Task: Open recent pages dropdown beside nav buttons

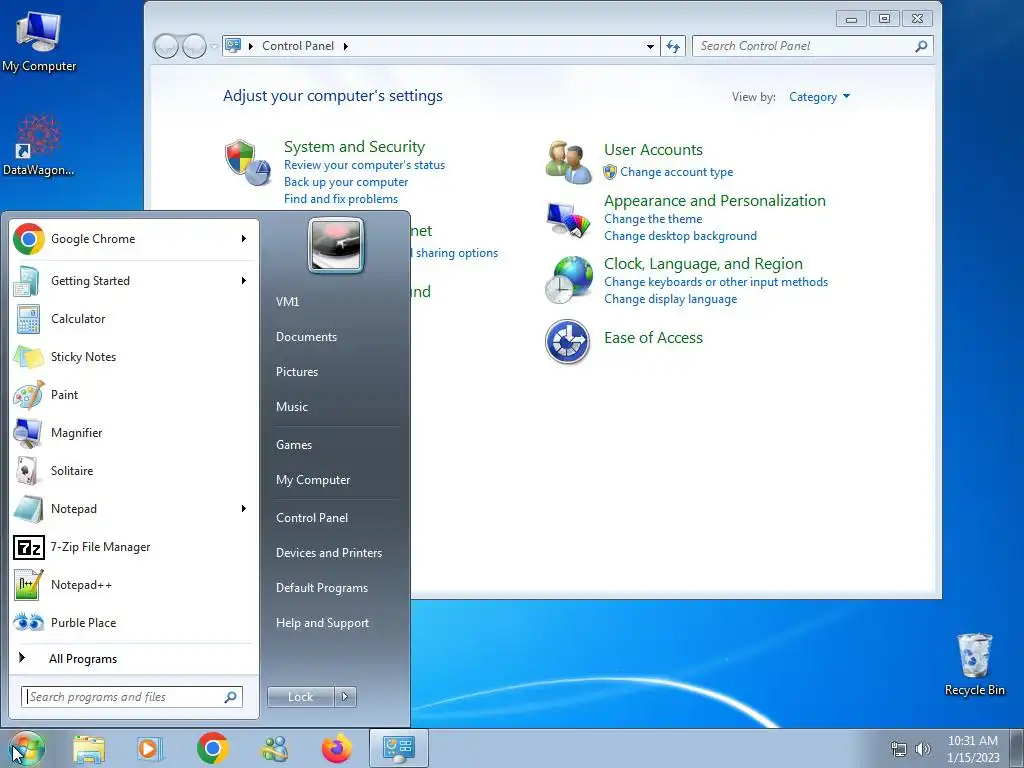Action: [x=214, y=46]
